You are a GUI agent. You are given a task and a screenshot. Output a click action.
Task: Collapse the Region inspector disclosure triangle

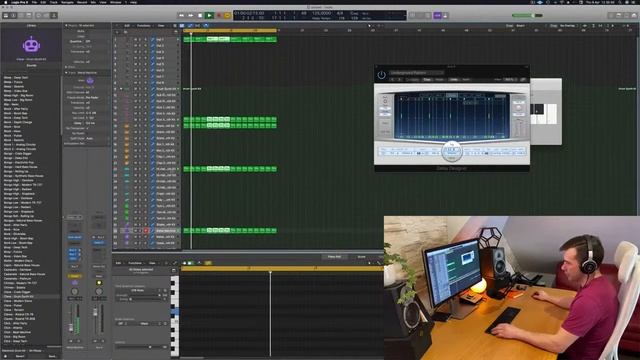click(x=66, y=26)
